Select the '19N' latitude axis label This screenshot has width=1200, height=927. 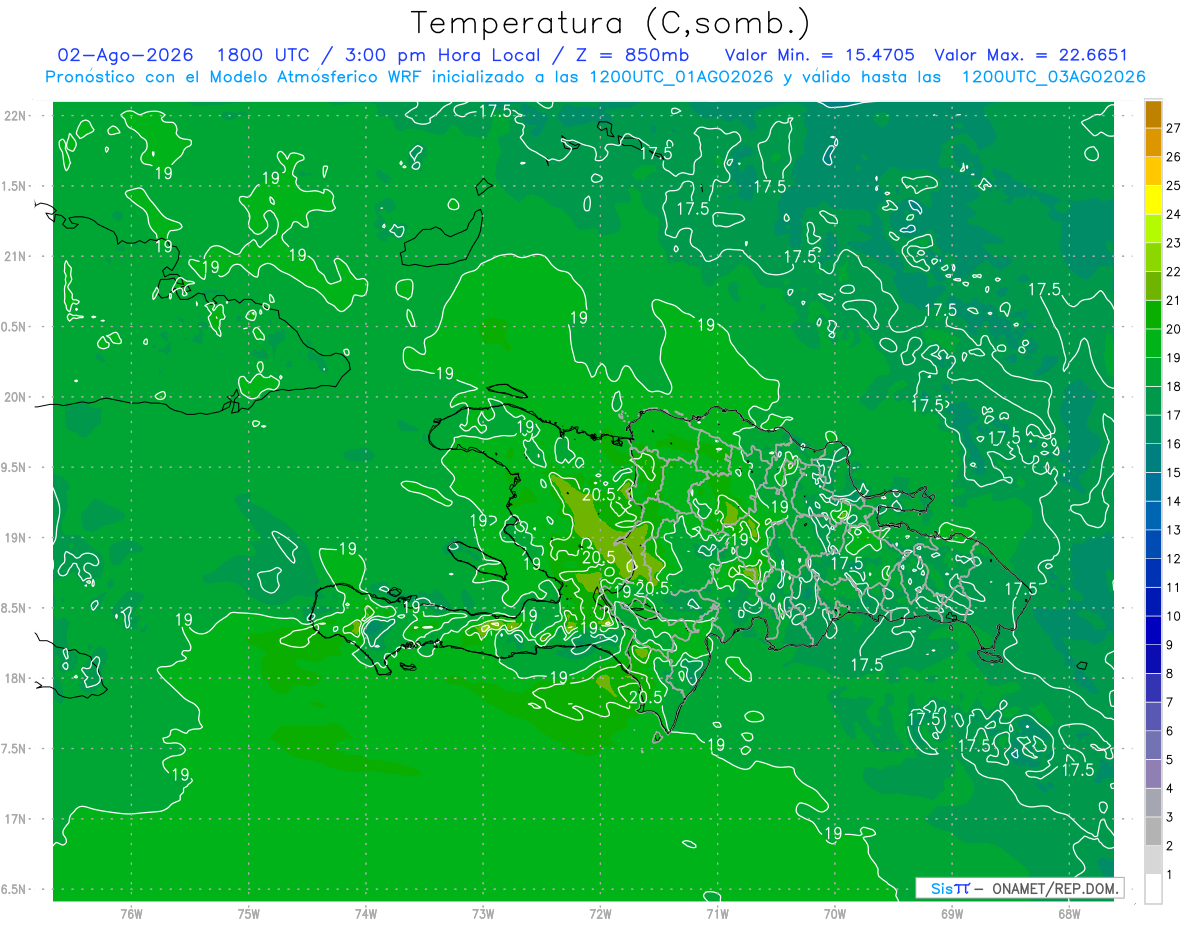15,538
